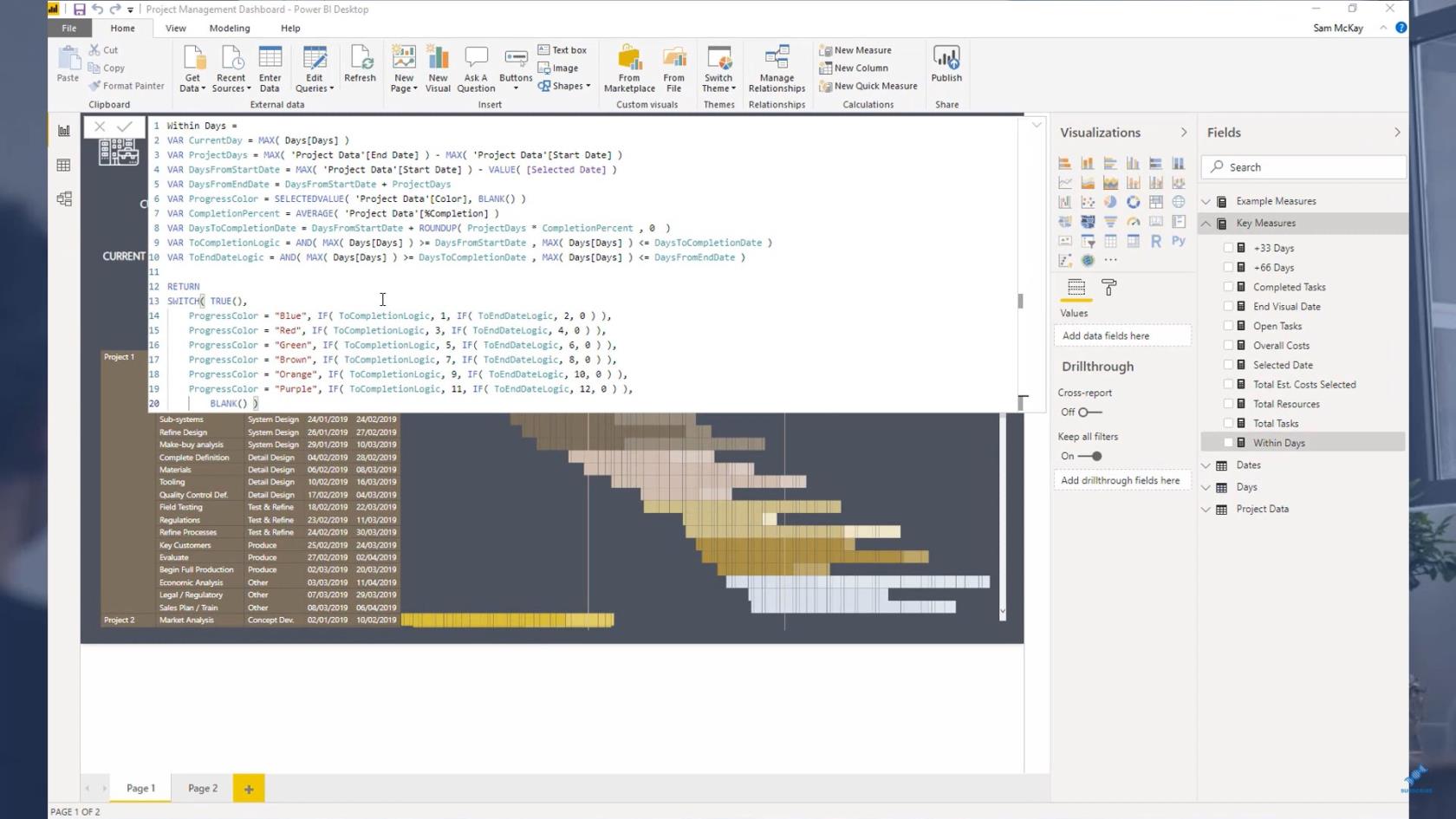Screen dimensions: 1456x819
Task: Check the End Visual Date measure
Action: (1228, 307)
